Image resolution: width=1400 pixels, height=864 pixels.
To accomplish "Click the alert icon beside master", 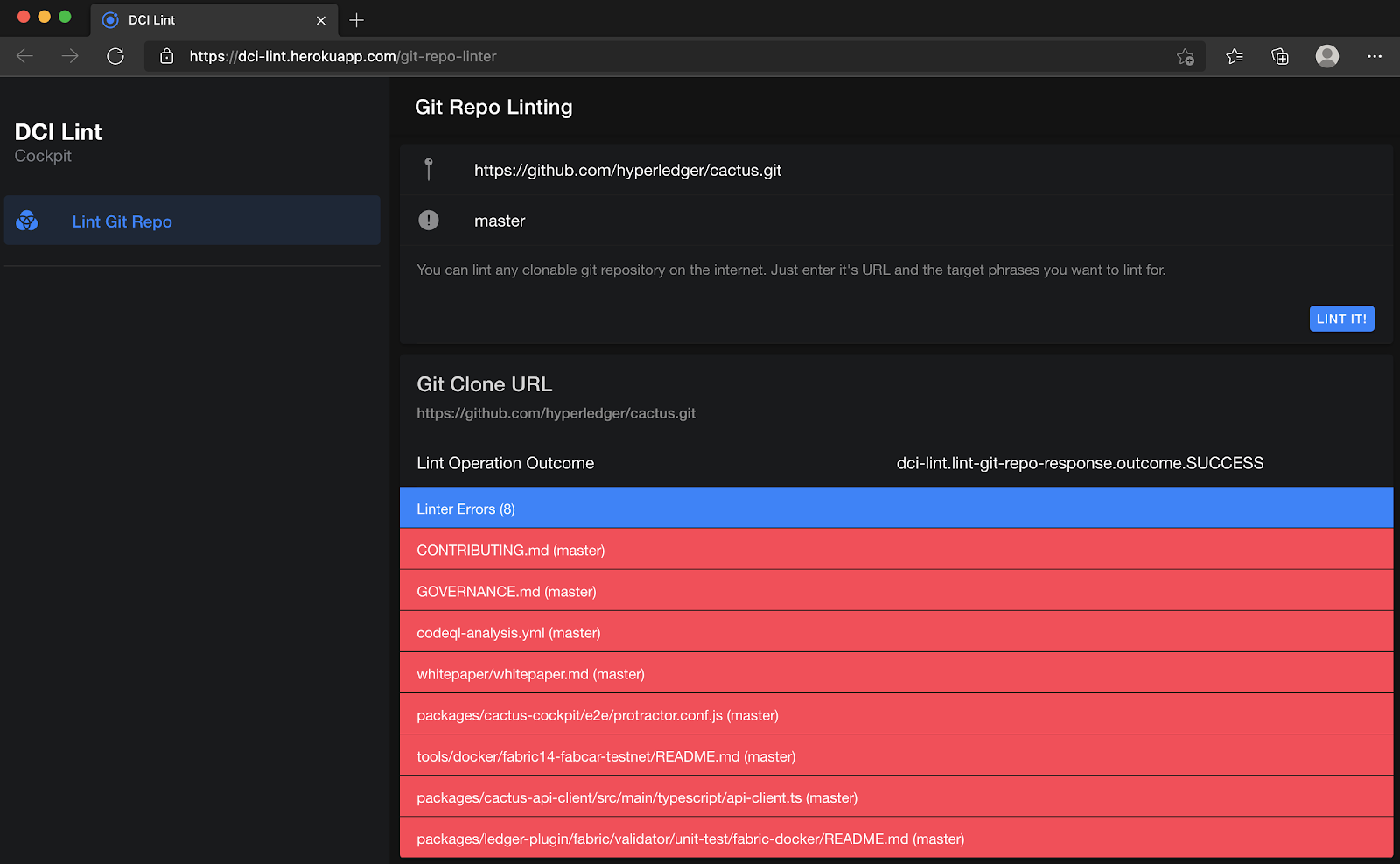I will [x=429, y=220].
